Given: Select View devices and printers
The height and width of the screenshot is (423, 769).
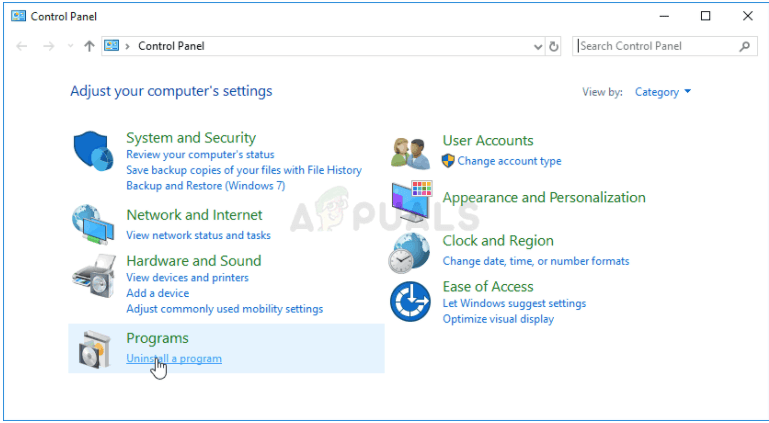Looking at the screenshot, I should 187,277.
